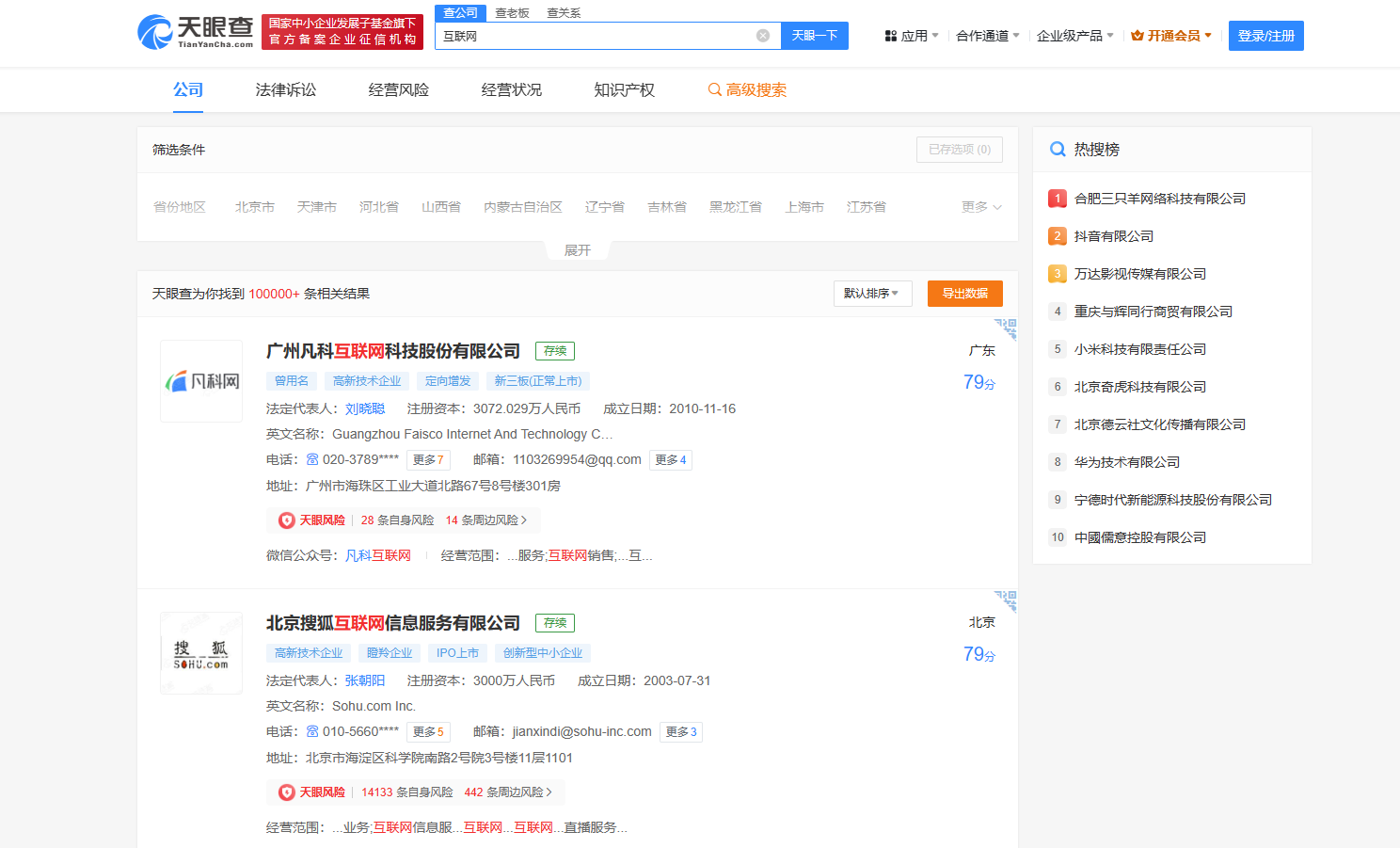Click the IPO上市 tag

click(x=458, y=653)
